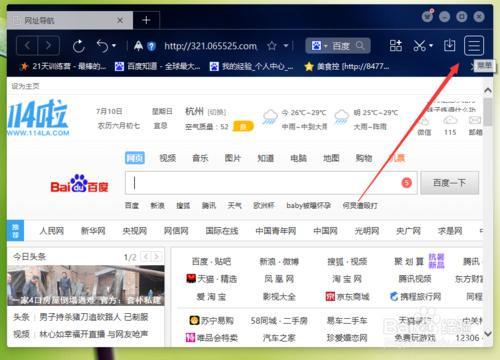Image resolution: width=500 pixels, height=360 pixels.
Task: Open the 唯品会特卖 link
Action: 212,338
